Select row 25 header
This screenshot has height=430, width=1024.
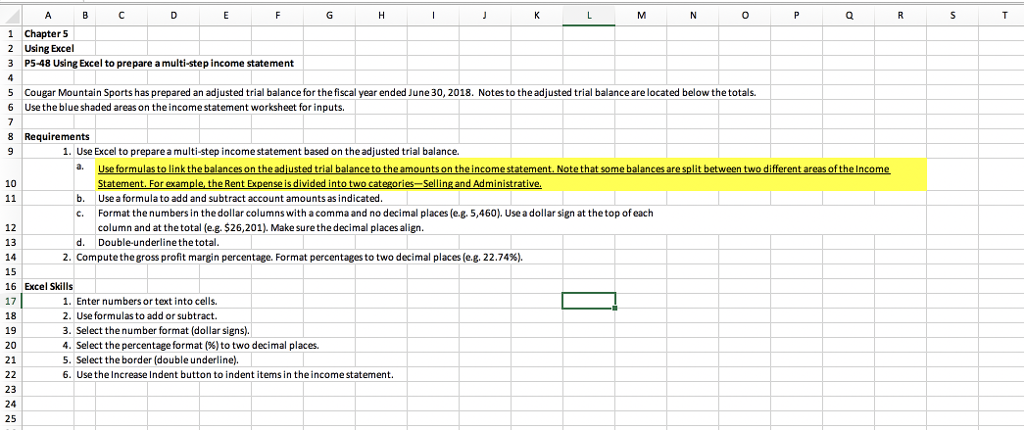[11, 418]
